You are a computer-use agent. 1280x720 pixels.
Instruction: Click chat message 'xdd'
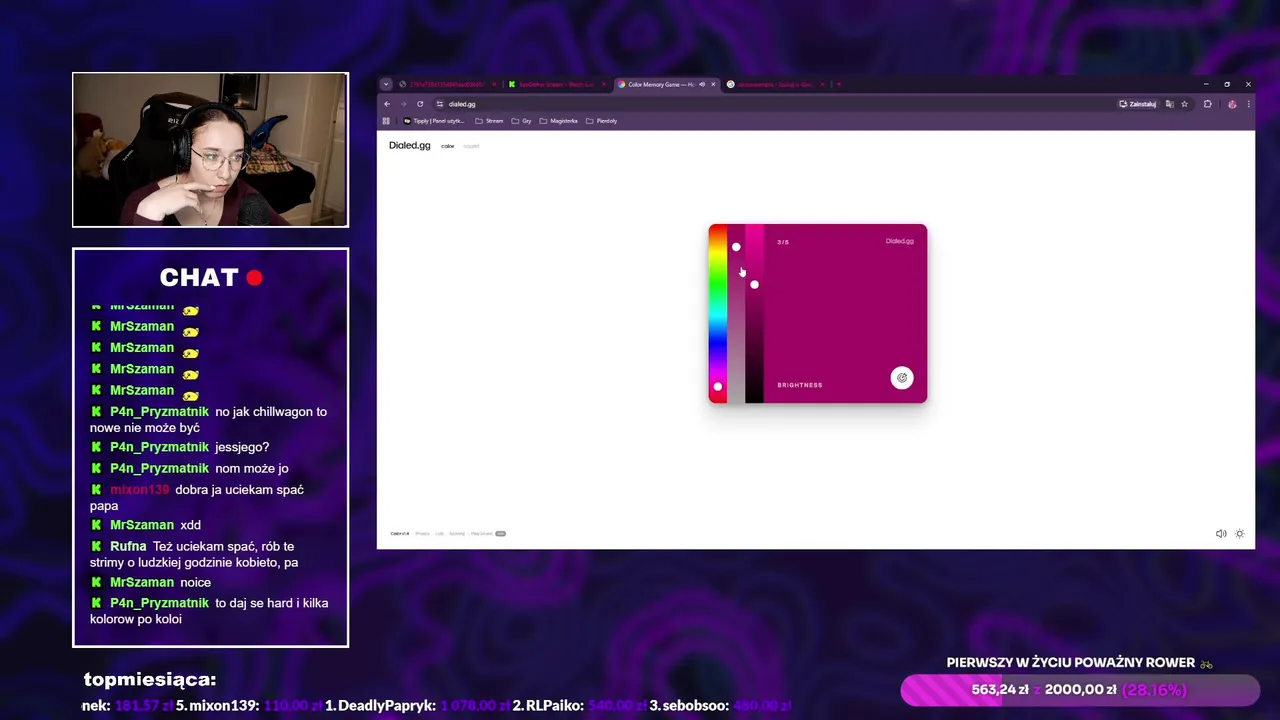pos(190,525)
